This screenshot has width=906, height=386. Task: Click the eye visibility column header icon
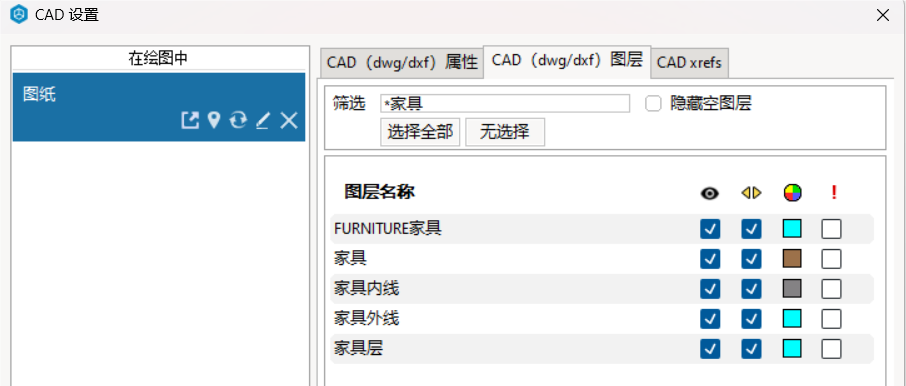click(x=710, y=194)
